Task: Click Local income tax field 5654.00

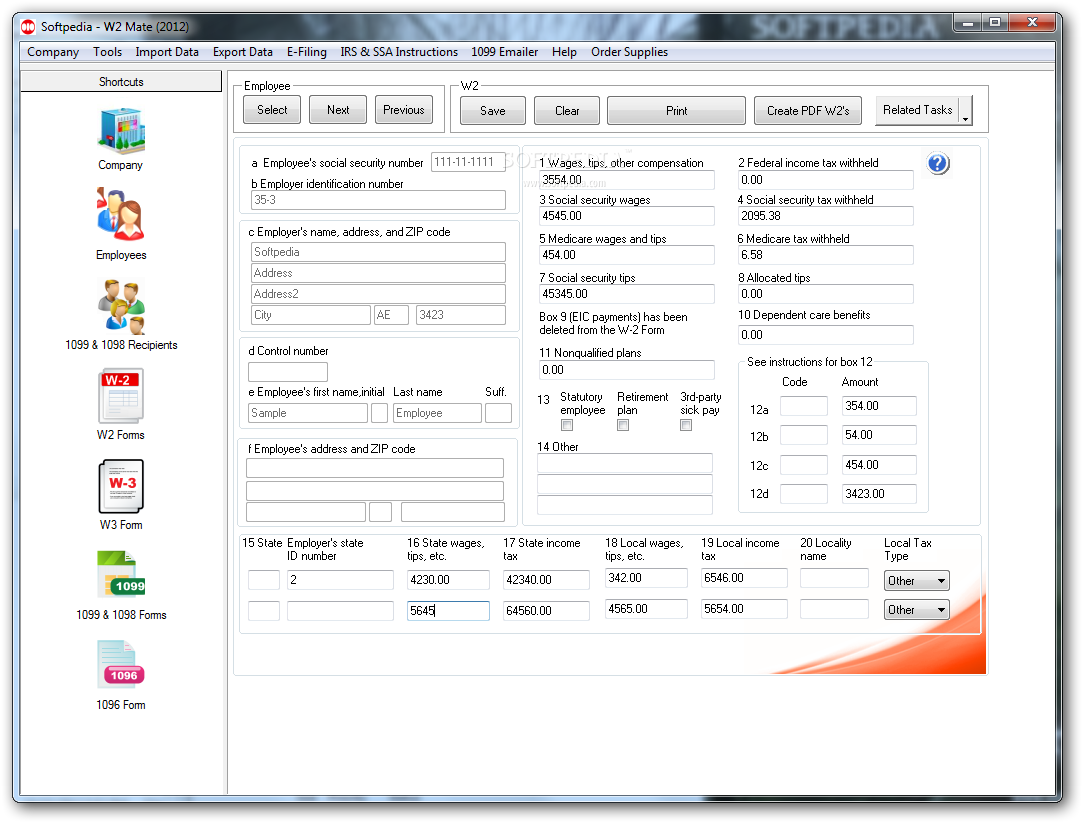Action: (x=744, y=609)
